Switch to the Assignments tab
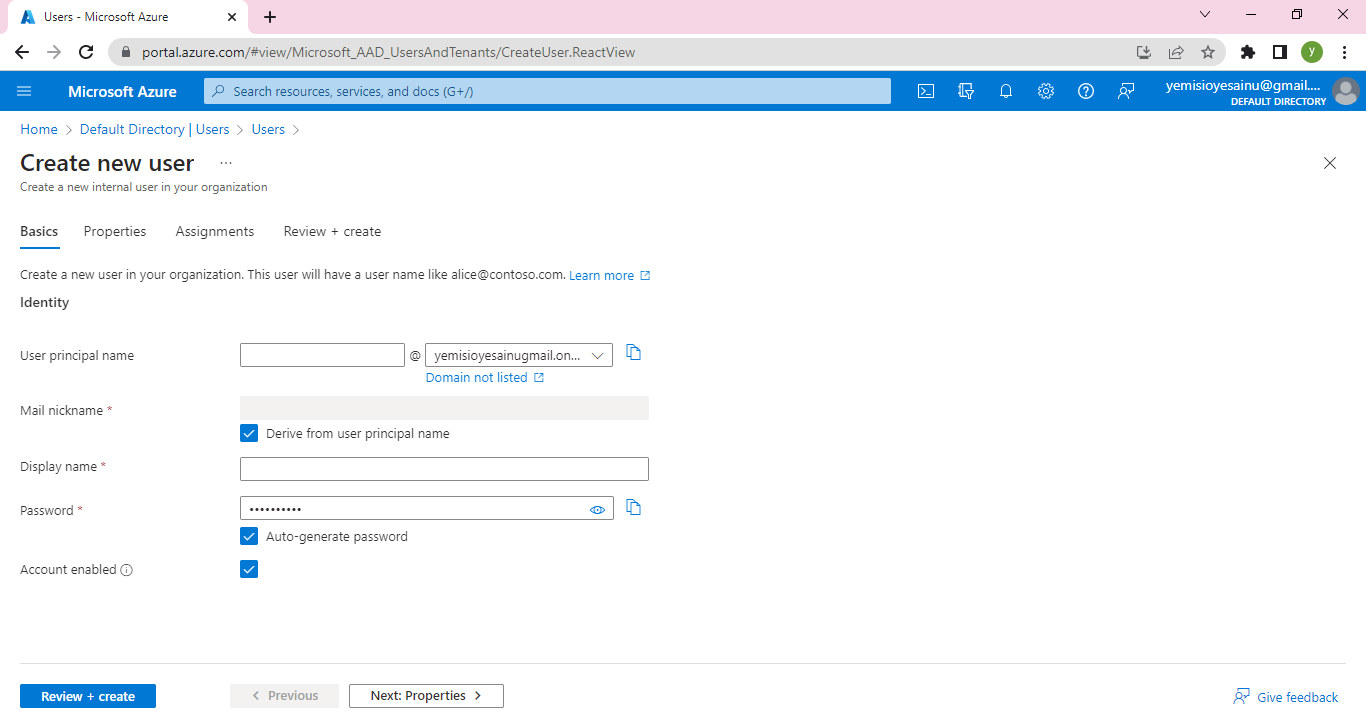 click(x=215, y=231)
